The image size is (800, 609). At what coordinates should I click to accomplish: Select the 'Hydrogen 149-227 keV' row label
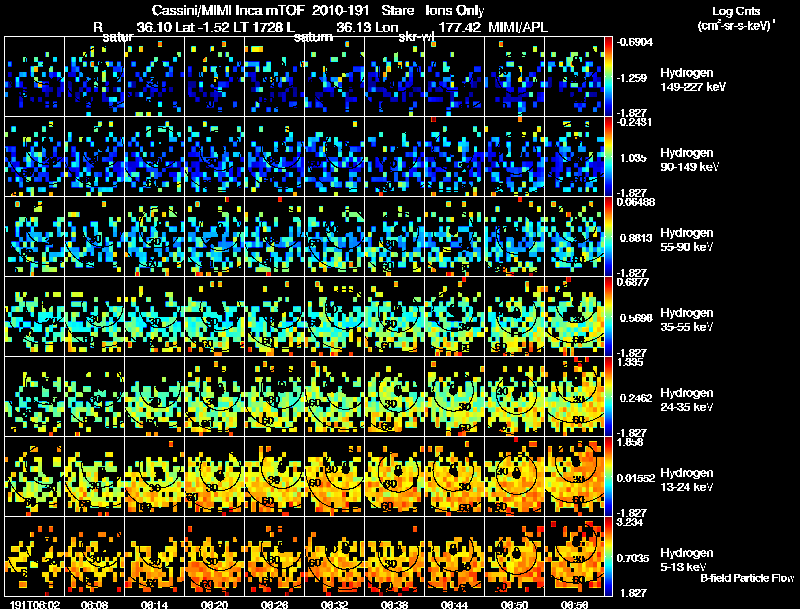[693, 80]
